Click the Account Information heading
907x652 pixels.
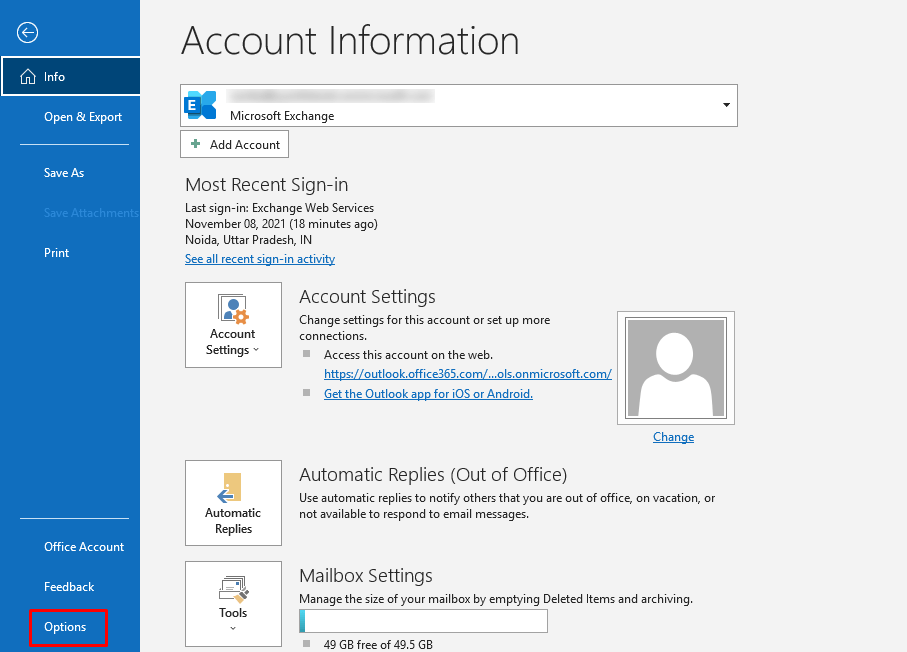point(350,40)
